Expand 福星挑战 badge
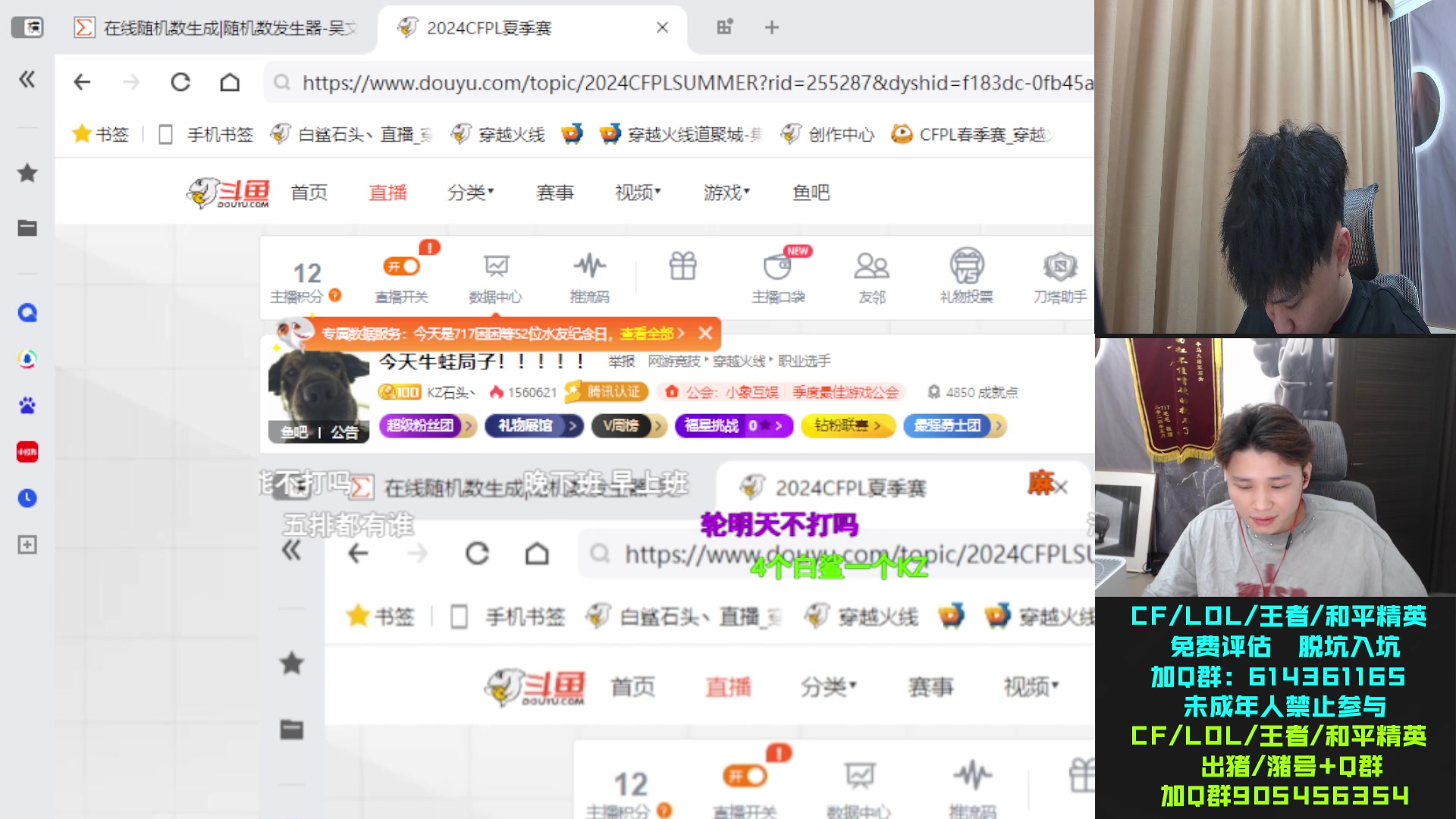Viewport: 1456px width, 819px height. point(733,425)
